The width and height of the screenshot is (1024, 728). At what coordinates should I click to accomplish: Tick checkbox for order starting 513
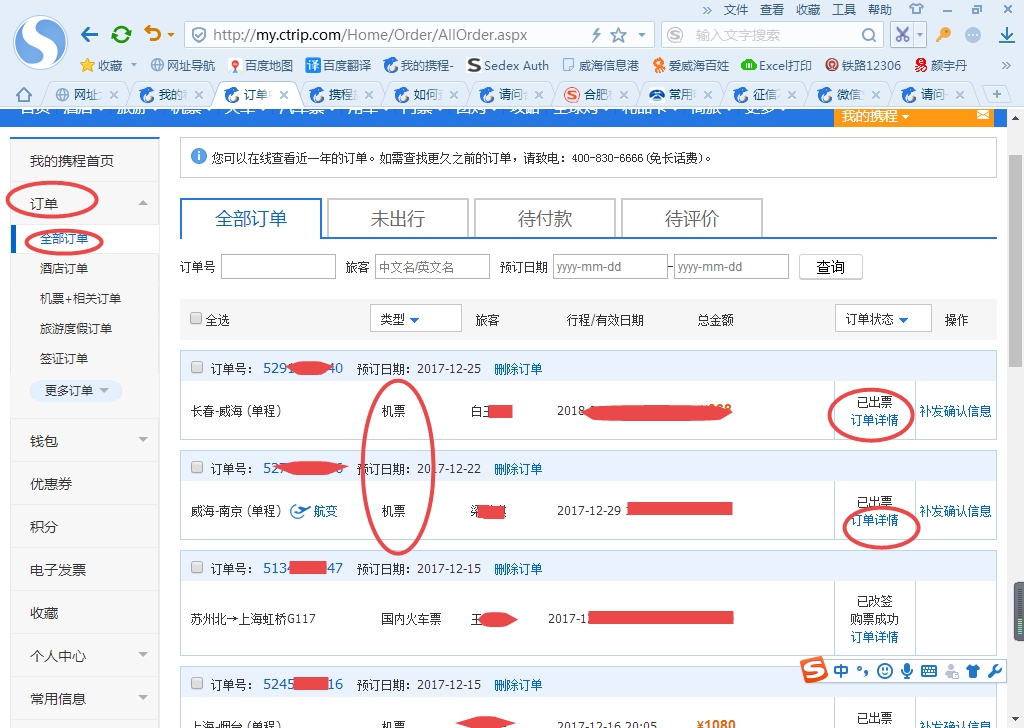click(197, 567)
